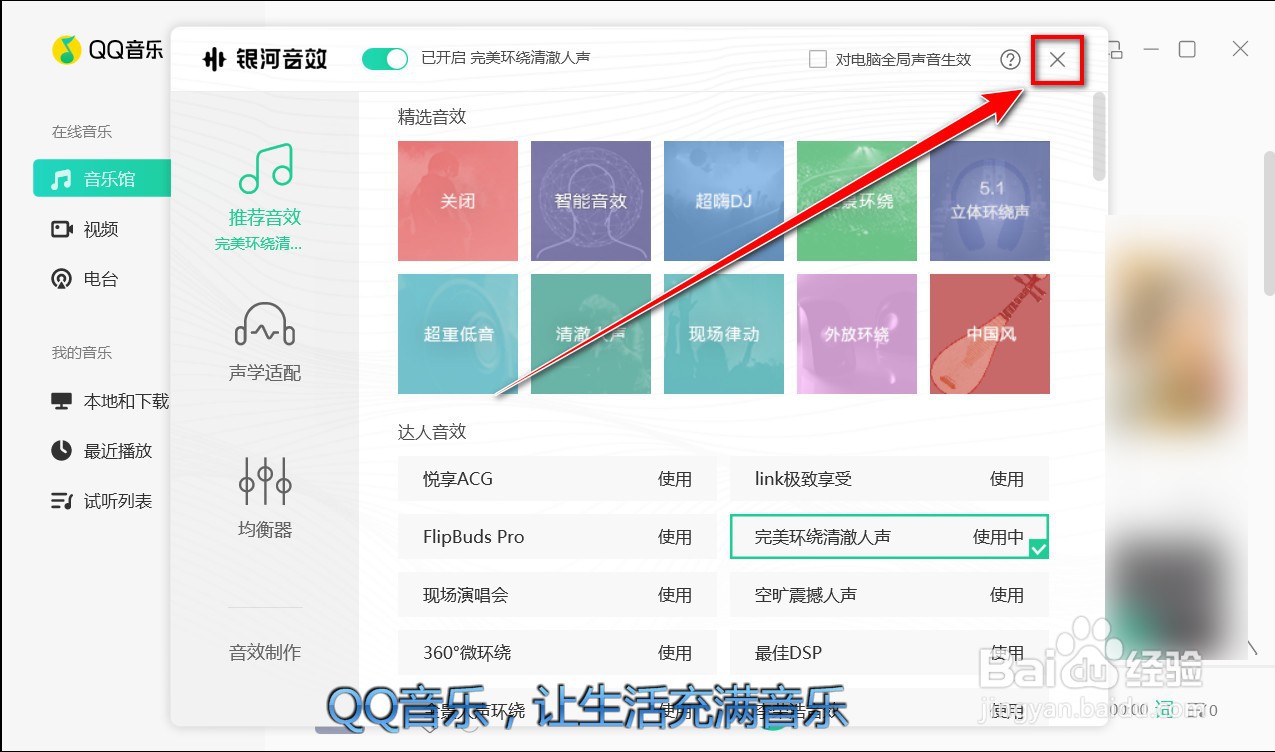Screen dimensions: 1275x752
Task: Open the help question mark icon
Action: [x=1010, y=60]
